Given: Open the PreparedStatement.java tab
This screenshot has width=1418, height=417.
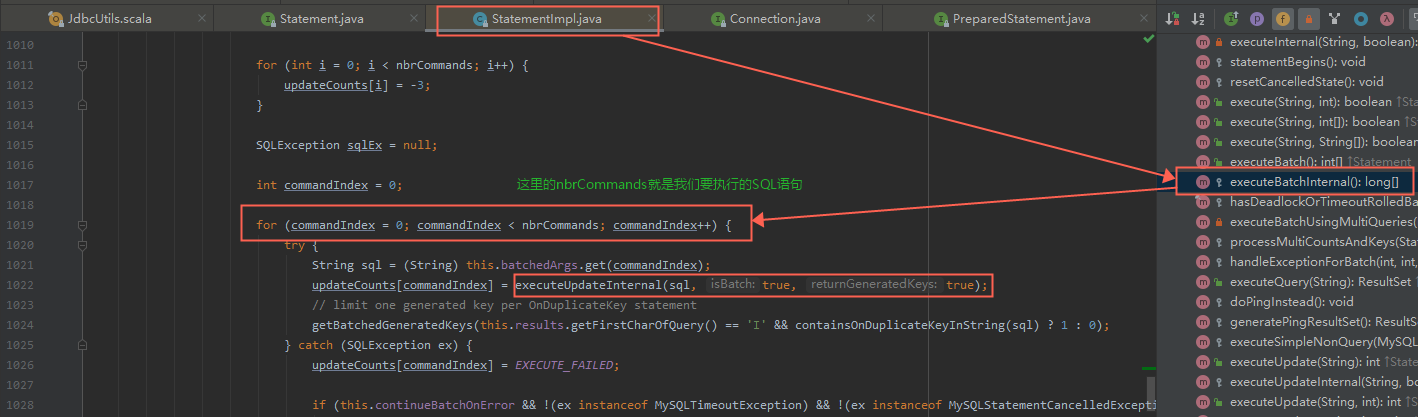Looking at the screenshot, I should pos(1021,18).
